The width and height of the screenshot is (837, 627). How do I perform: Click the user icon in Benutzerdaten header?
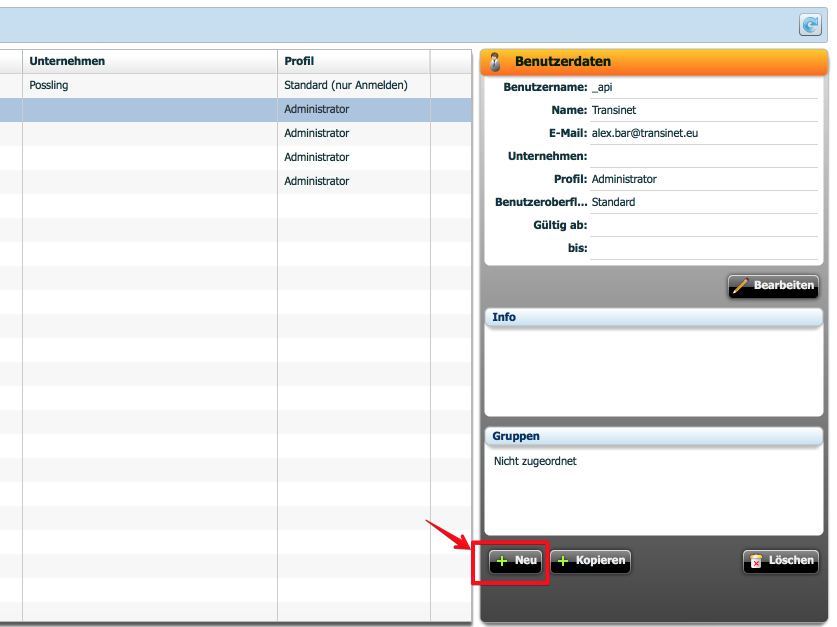[495, 63]
